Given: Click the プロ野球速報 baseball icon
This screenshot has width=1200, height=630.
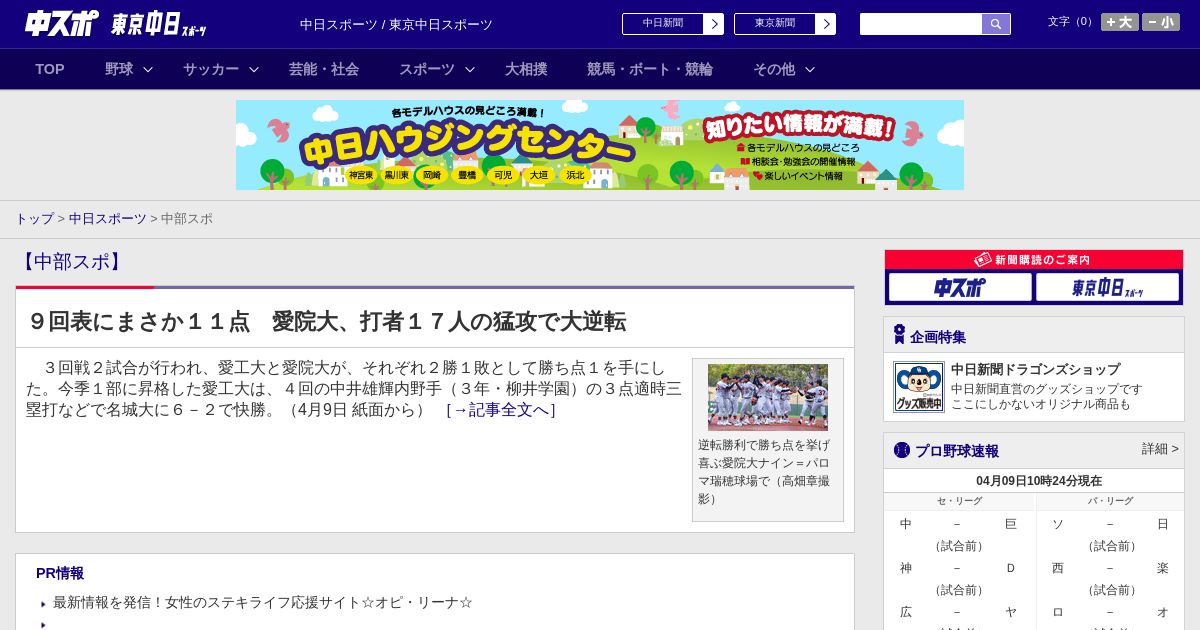Looking at the screenshot, I should pos(902,450).
